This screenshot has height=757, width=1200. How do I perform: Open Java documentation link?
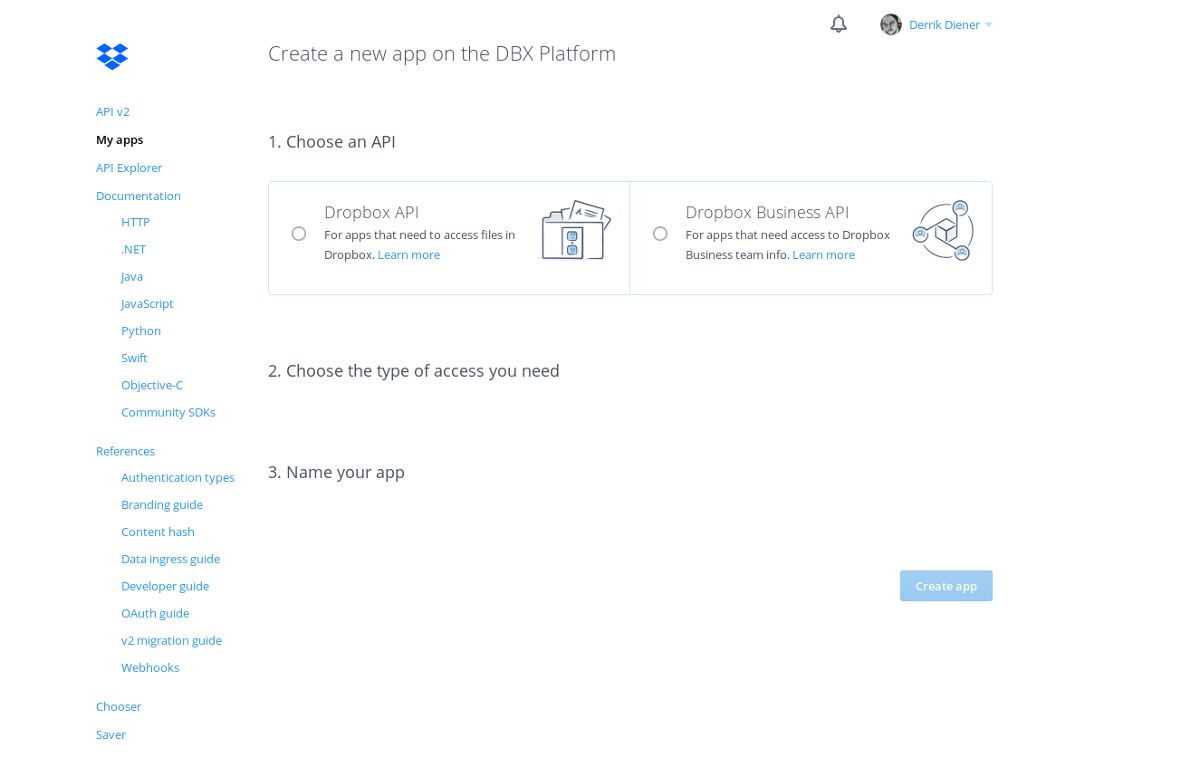[132, 276]
